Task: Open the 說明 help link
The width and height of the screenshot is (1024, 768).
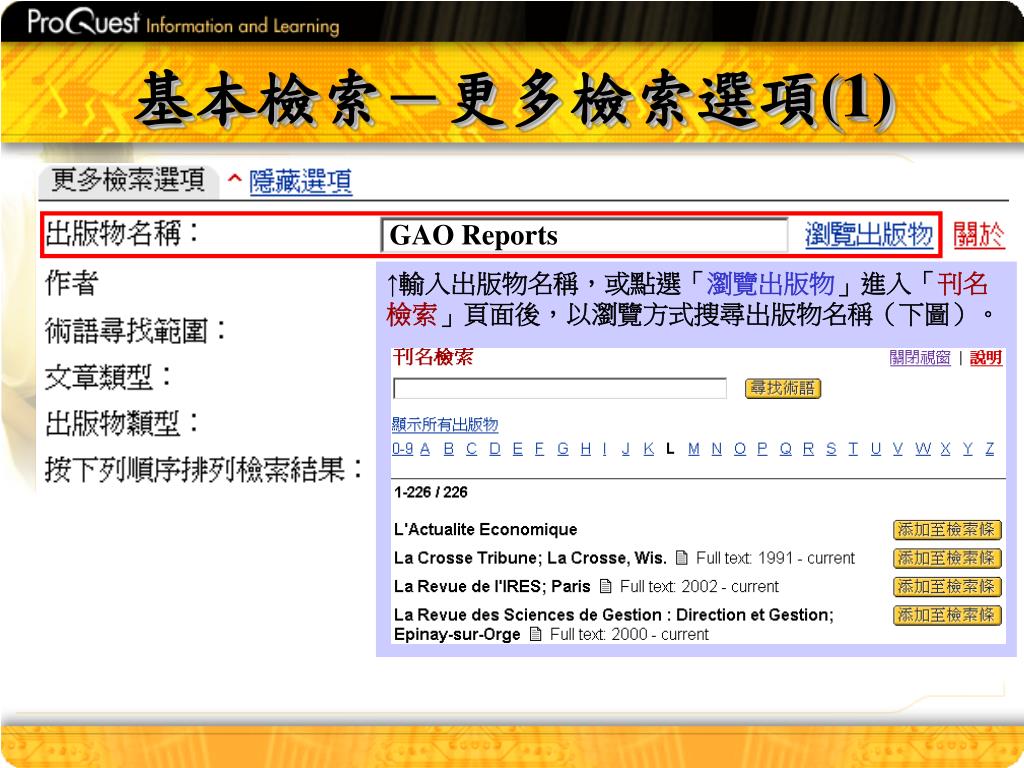Action: coord(985,357)
